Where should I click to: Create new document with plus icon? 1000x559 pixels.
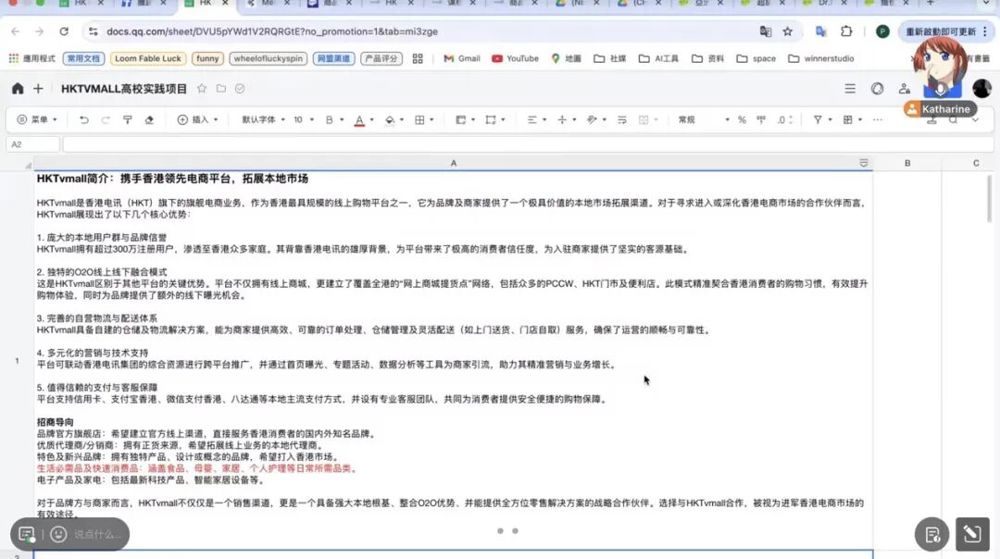(x=38, y=89)
